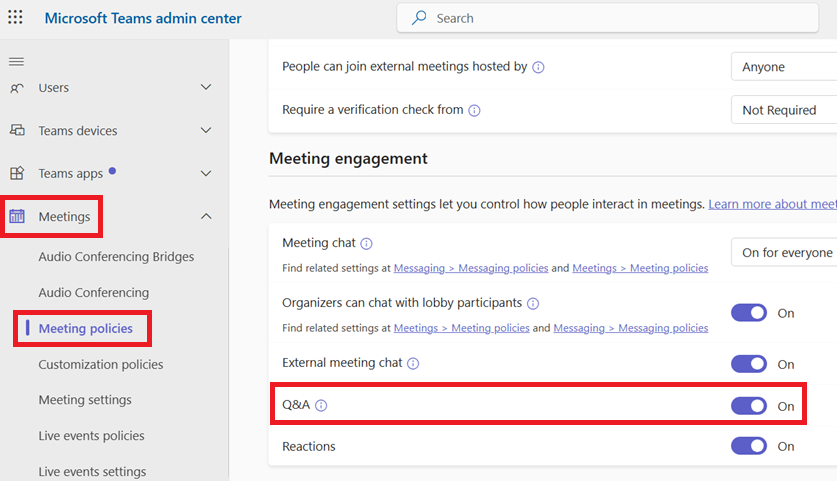Click Microsoft Teams admin center title
This screenshot has height=481, width=838.
pyautogui.click(x=143, y=18)
